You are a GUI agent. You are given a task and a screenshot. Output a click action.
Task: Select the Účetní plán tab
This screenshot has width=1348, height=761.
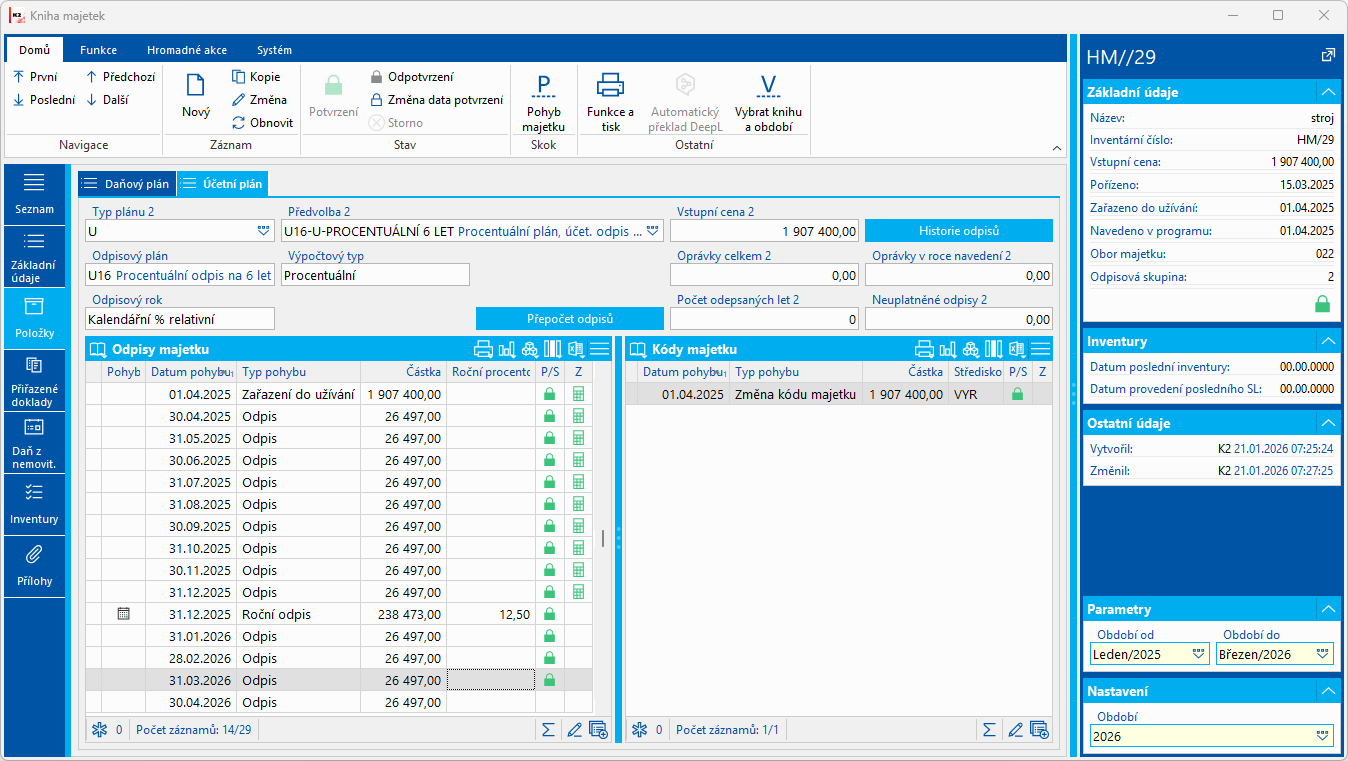[x=223, y=184]
